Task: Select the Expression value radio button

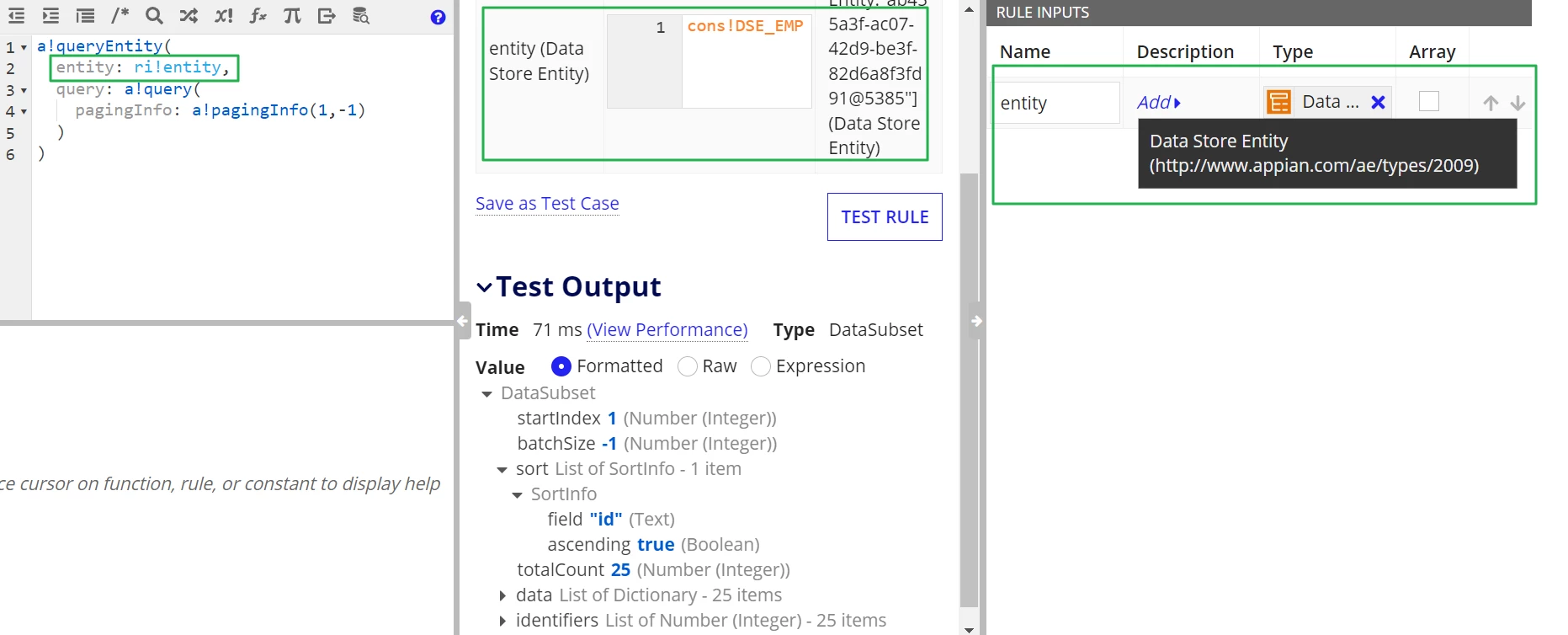Action: point(761,366)
